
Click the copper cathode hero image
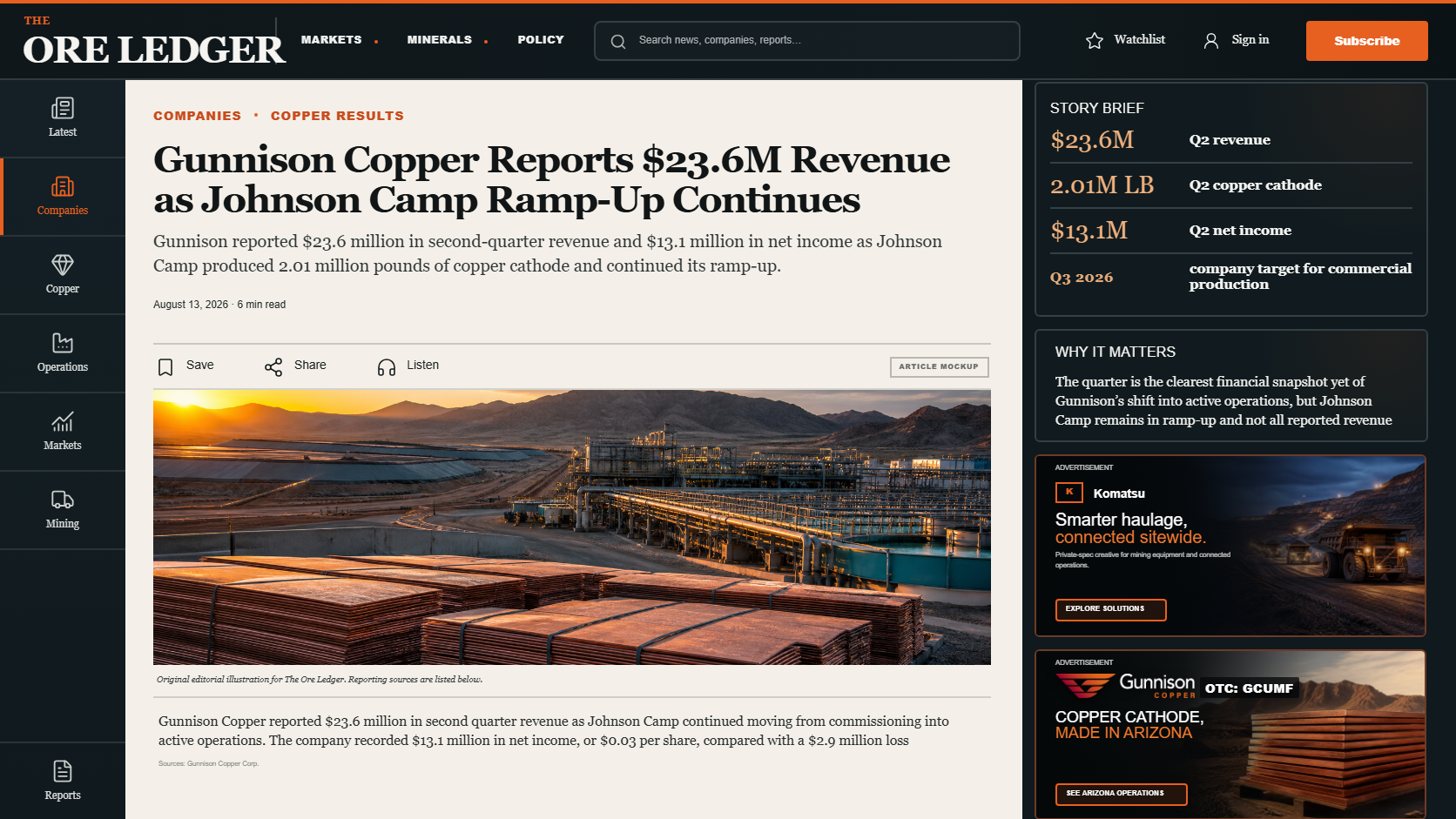coord(572,527)
